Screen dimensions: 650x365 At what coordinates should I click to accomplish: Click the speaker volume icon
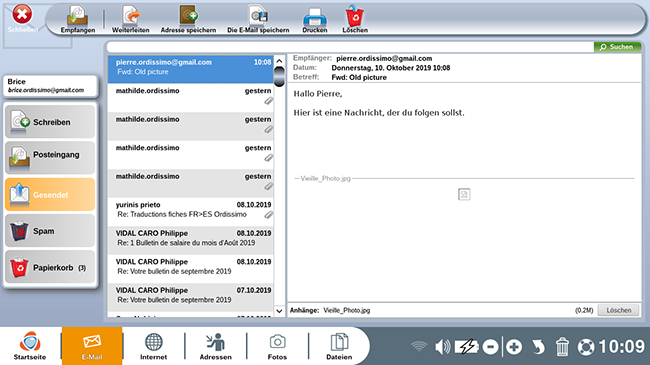[x=442, y=346]
